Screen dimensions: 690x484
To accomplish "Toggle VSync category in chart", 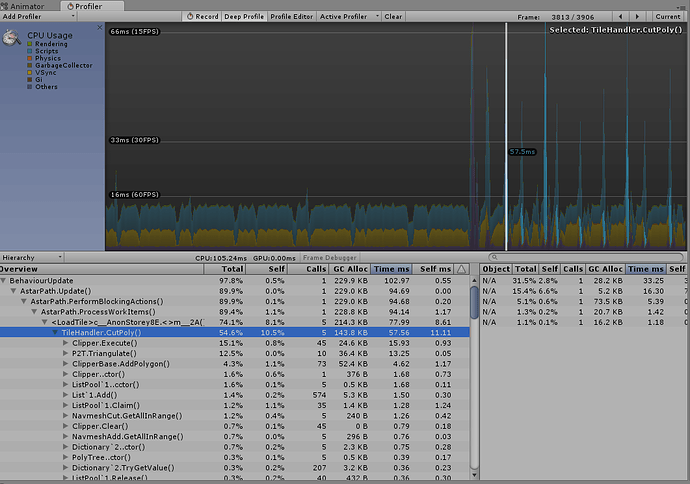I will (29, 73).
